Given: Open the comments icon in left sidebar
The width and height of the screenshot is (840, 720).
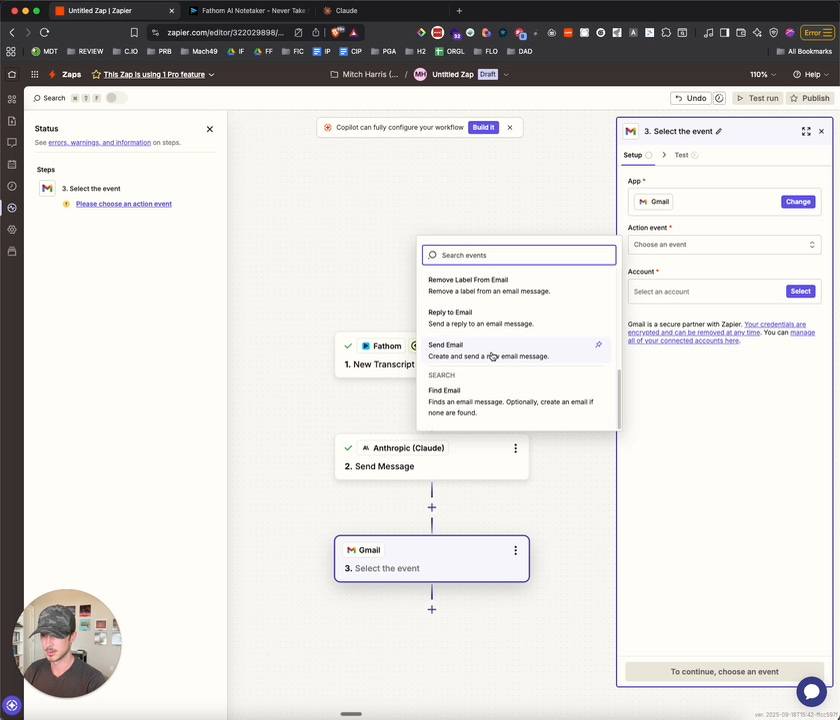Looking at the screenshot, I should click(x=12, y=142).
